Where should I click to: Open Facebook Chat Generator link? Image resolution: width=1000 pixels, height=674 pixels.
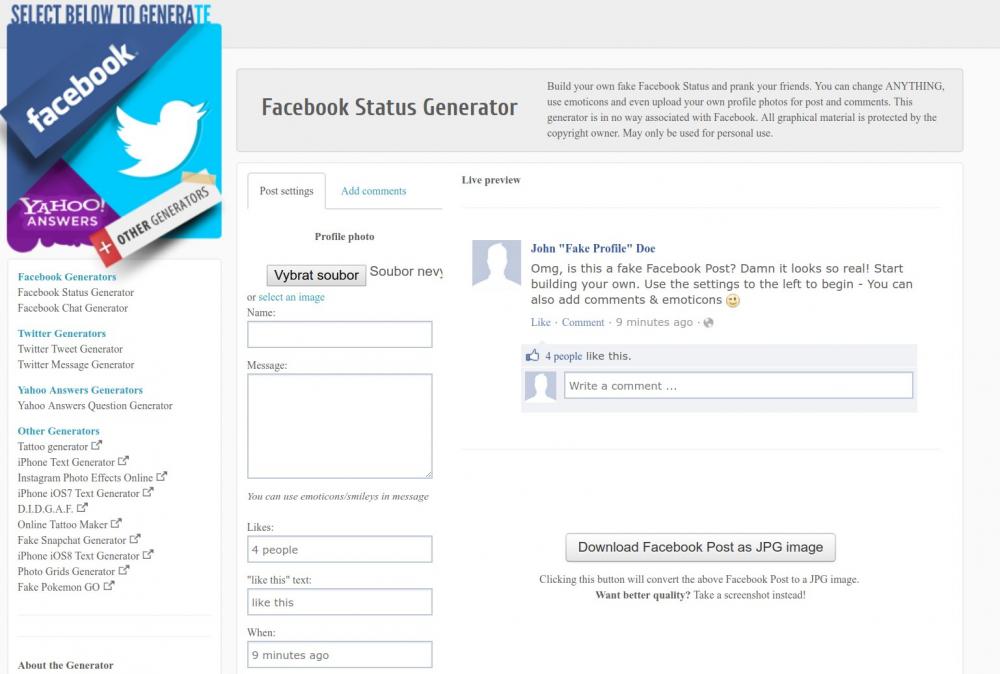73,308
